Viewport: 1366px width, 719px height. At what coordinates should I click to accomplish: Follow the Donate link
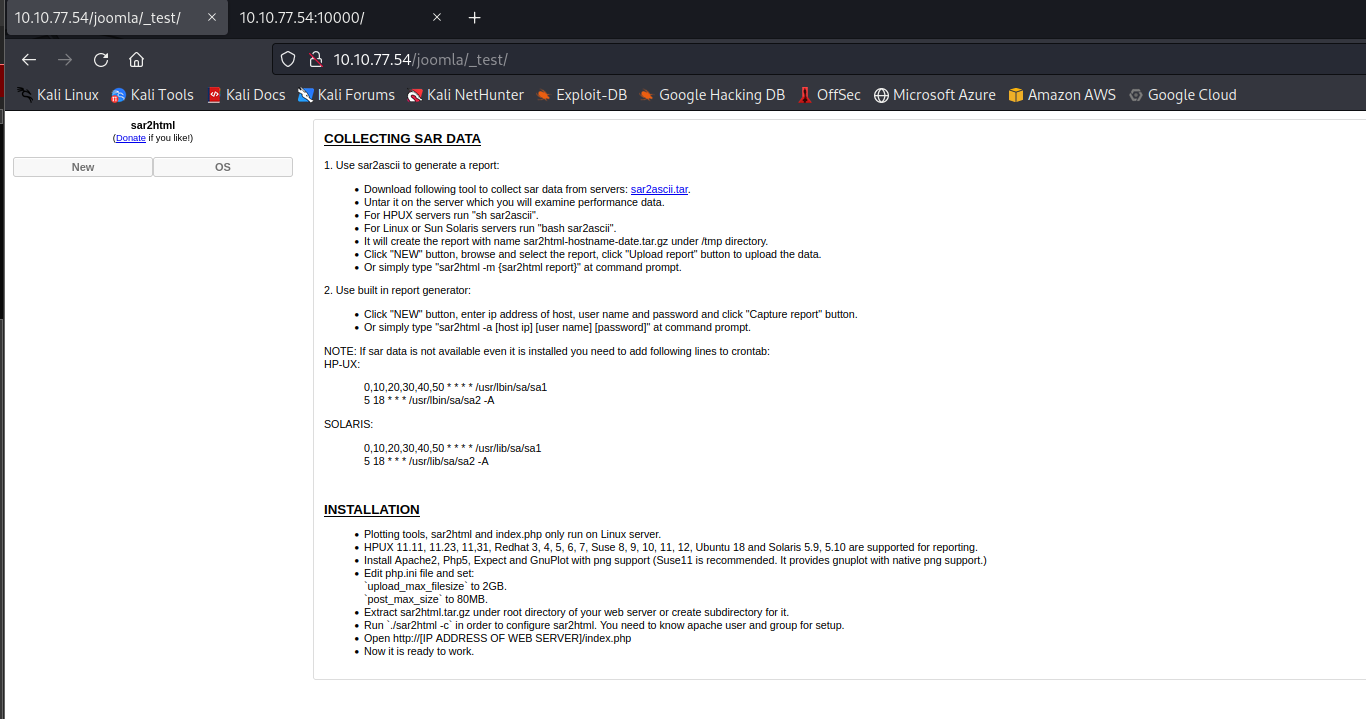[130, 138]
